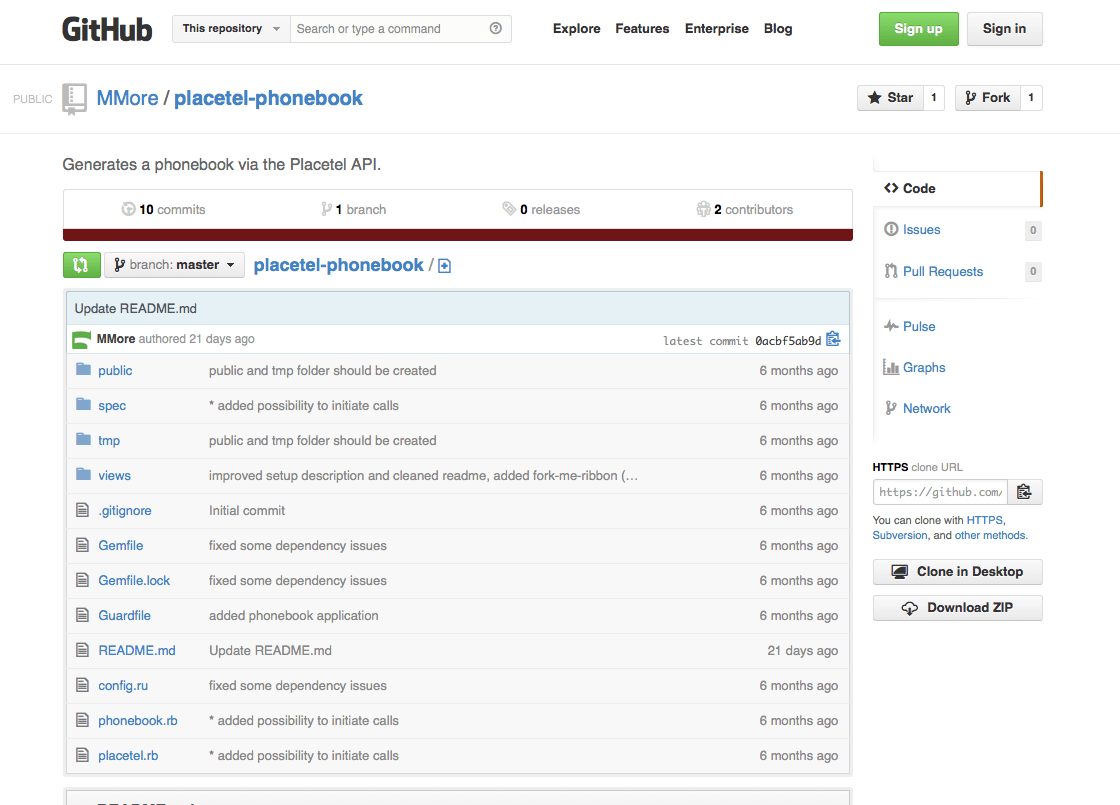Screen dimensions: 1120x805
Task: Click the releases tag icon
Action: (x=509, y=209)
